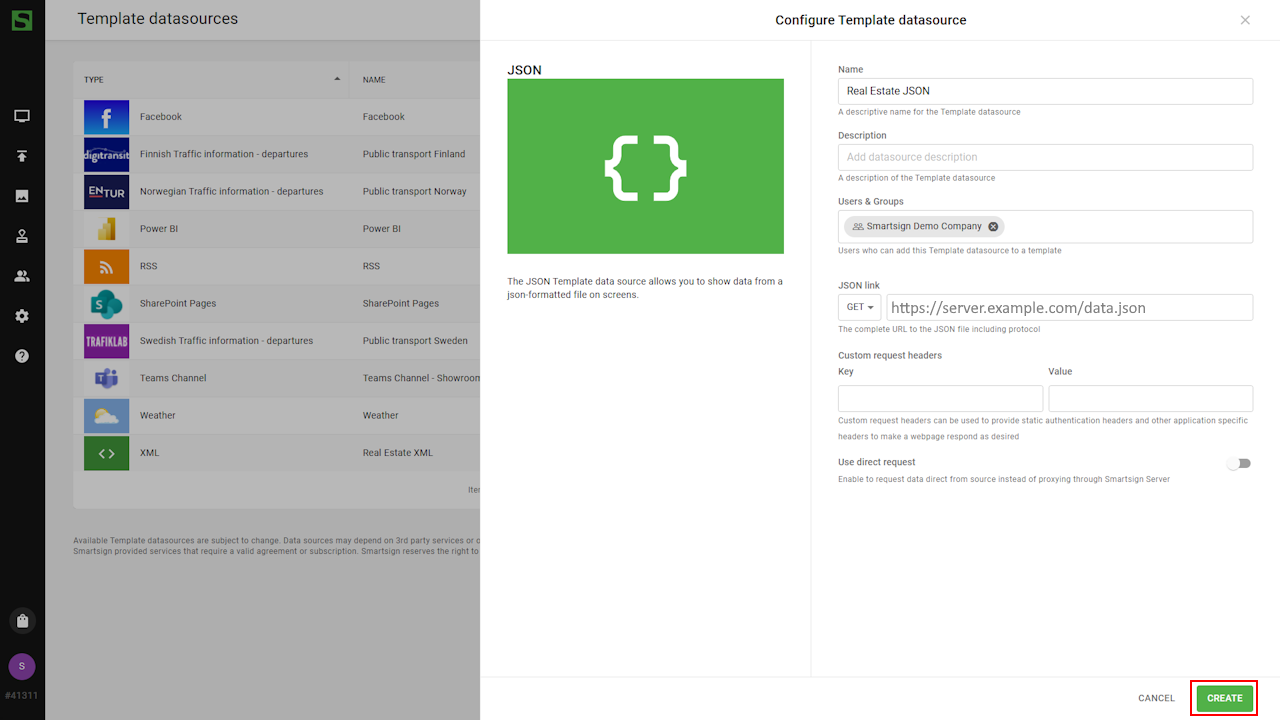Open the Users people icon in the sidebar
The image size is (1280, 720).
coord(22,276)
